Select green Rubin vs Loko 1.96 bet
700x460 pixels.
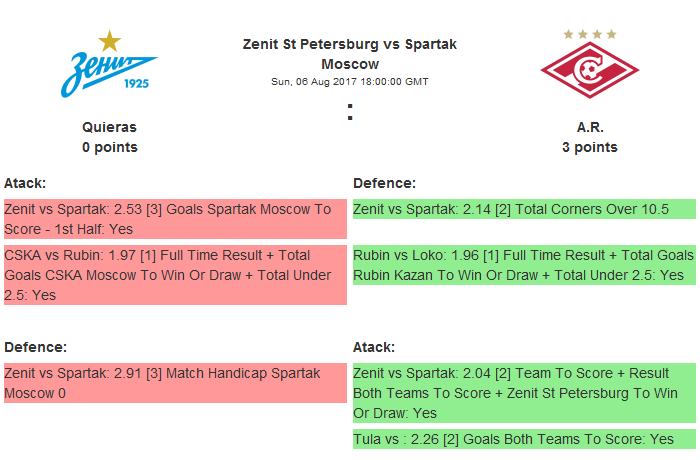pos(523,265)
